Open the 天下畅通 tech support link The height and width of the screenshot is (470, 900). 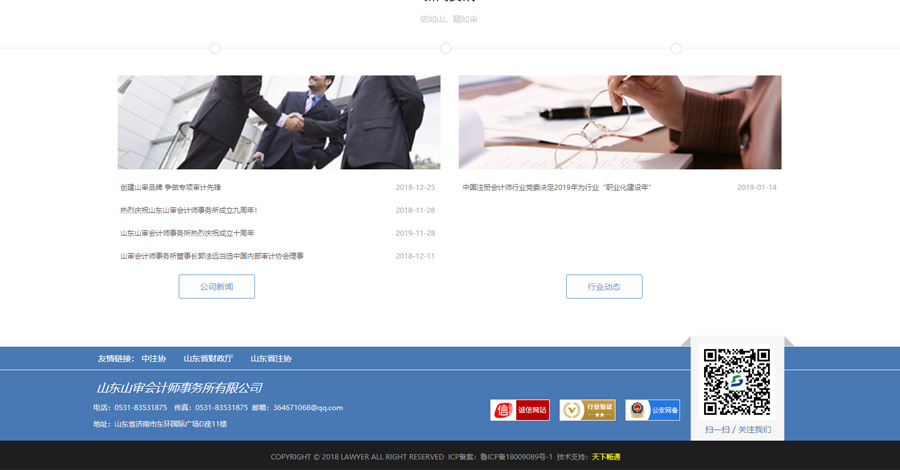tap(606, 457)
